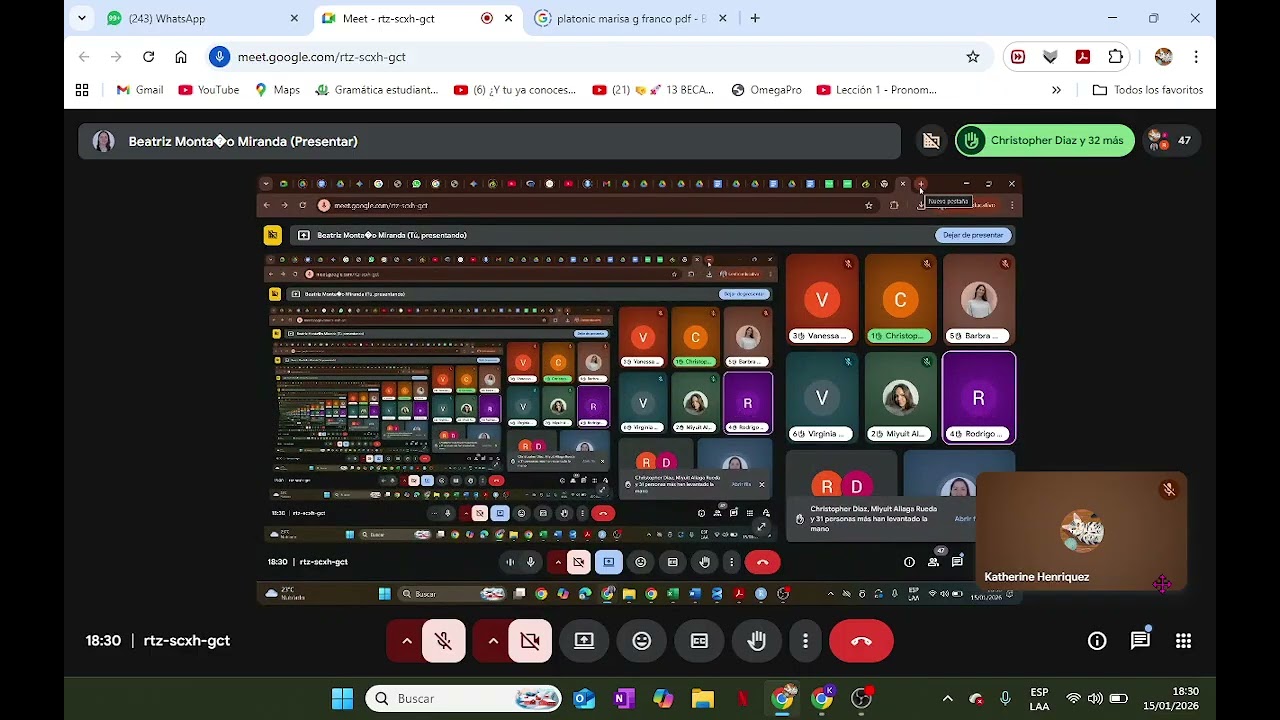Open the Adobe Acrobat extension
The height and width of the screenshot is (720, 1280).
(1082, 57)
